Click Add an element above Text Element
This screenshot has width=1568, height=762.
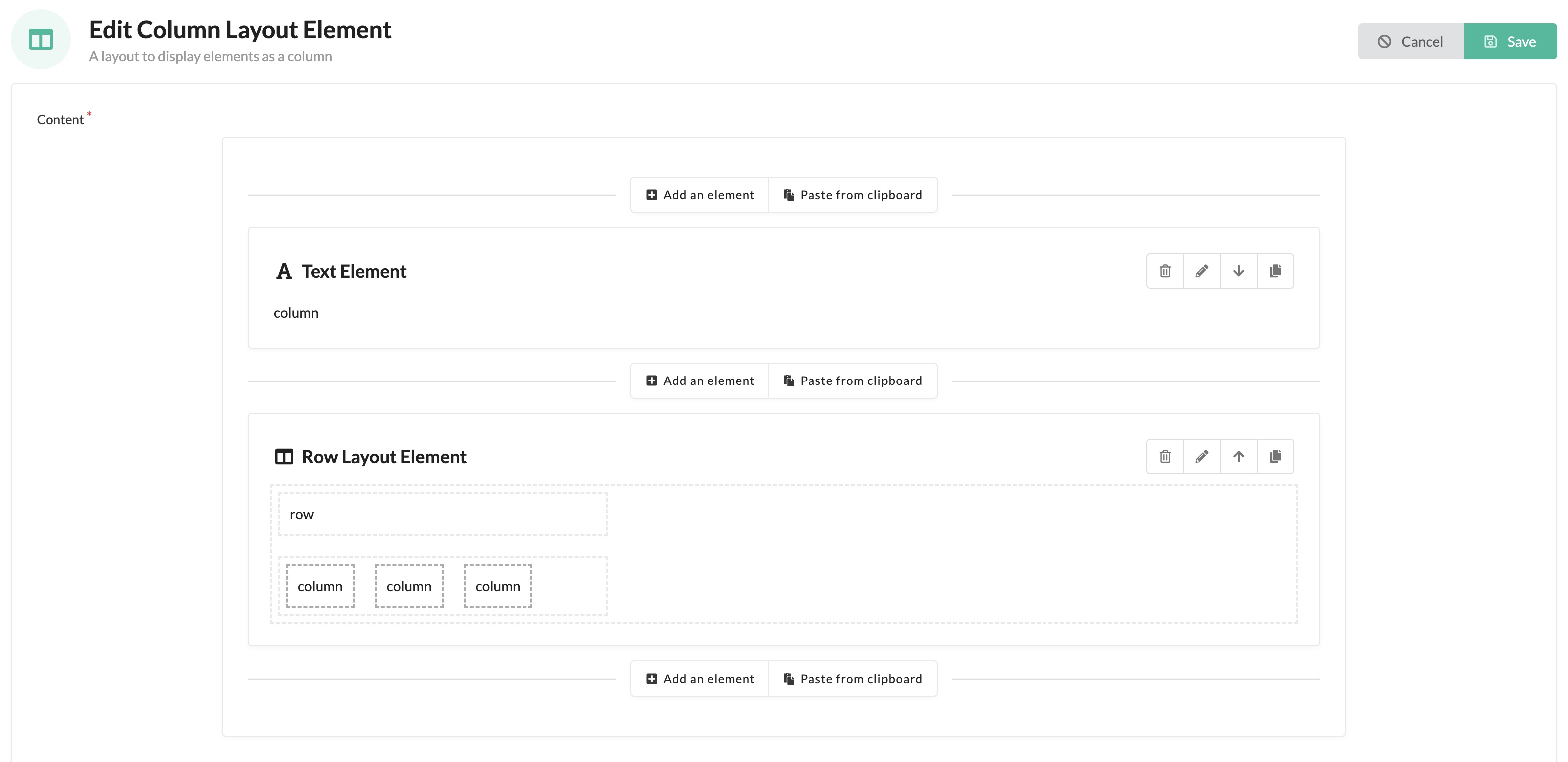pyautogui.click(x=699, y=195)
